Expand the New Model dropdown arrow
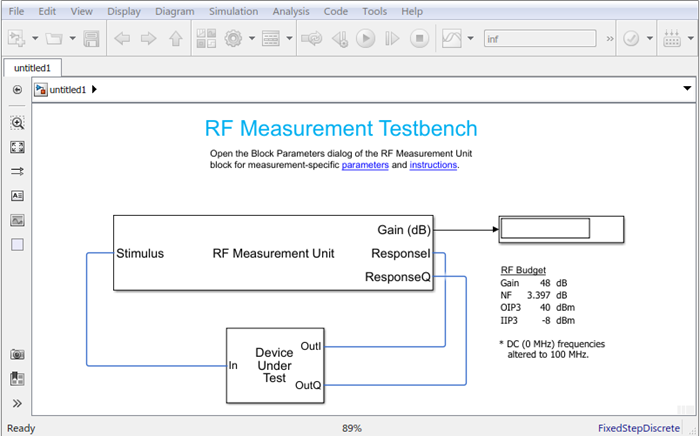700x436 pixels. click(x=35, y=39)
